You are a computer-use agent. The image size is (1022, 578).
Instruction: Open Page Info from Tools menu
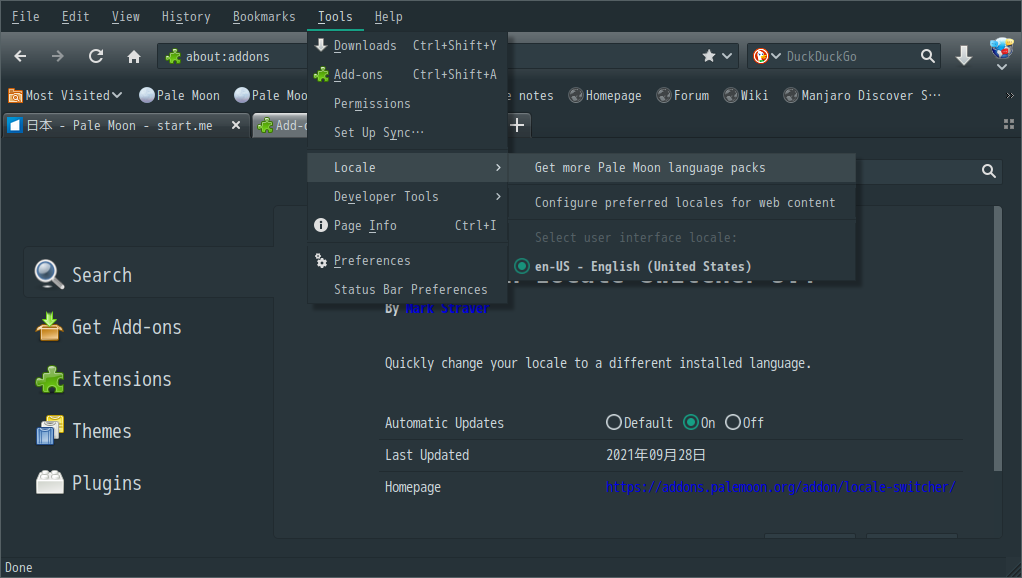(x=407, y=225)
